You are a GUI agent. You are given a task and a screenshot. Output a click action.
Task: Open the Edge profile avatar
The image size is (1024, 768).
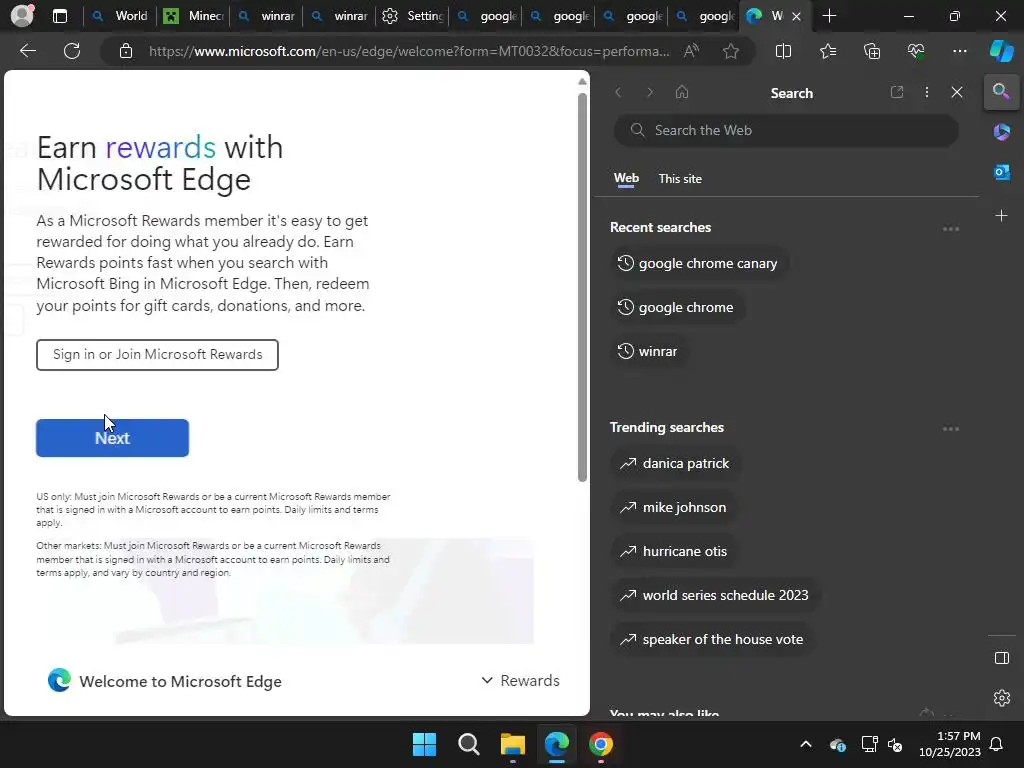click(x=22, y=16)
